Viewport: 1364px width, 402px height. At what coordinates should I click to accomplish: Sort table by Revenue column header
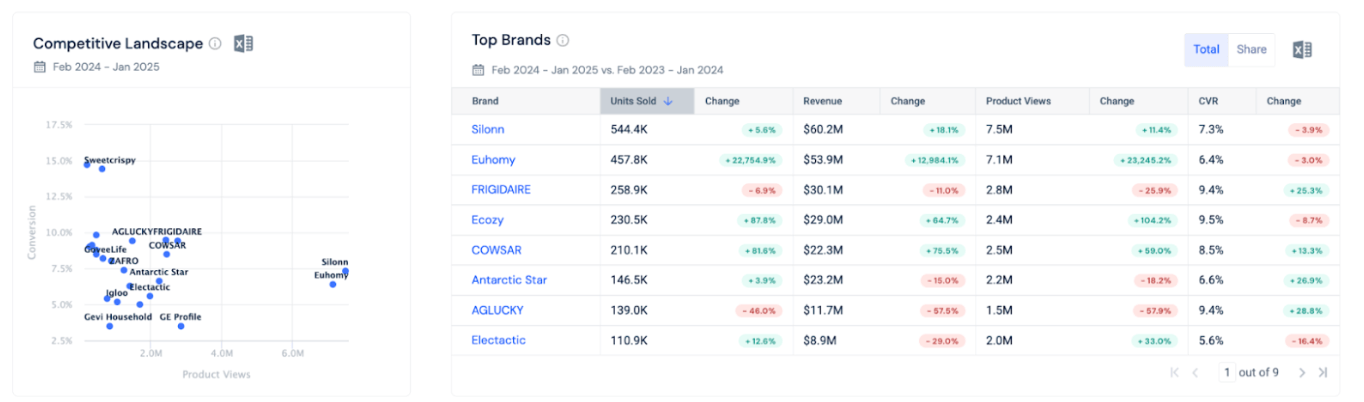pos(835,101)
